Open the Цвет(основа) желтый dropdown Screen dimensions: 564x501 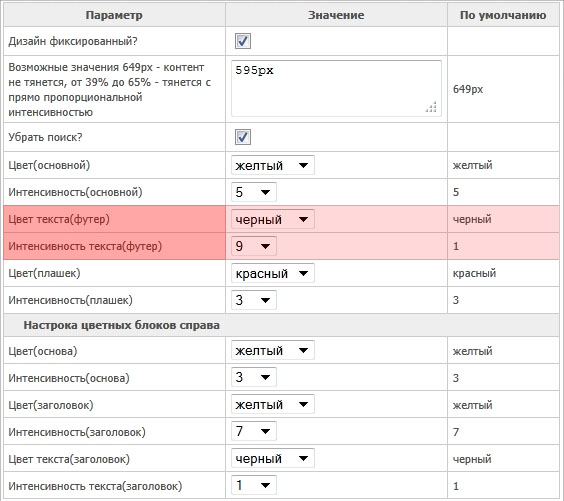pos(273,350)
